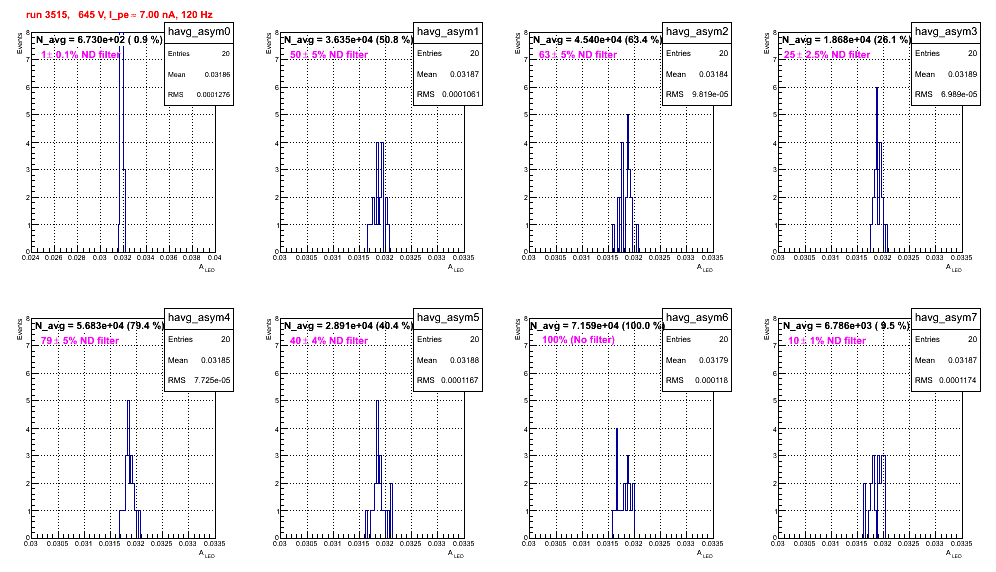The width and height of the screenshot is (996, 572).
Task: Click Mean 0.03179 in havg_asym6 stats
Action: pyautogui.click(x=697, y=360)
